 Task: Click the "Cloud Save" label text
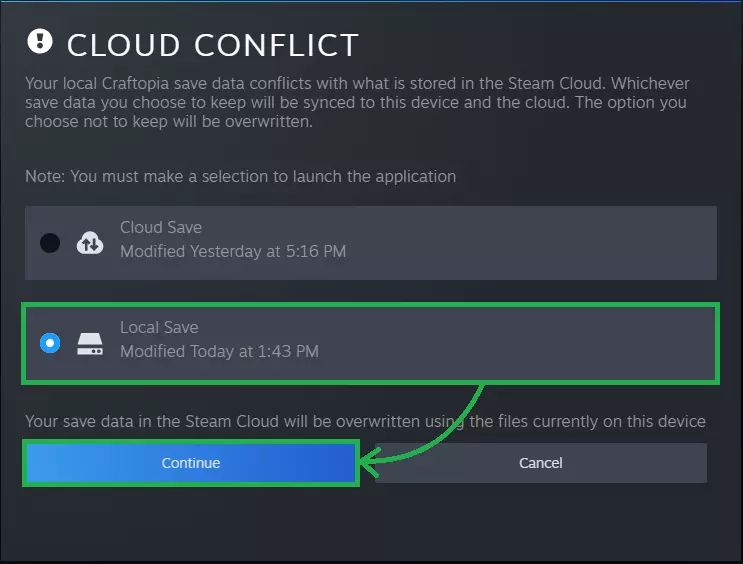pos(160,227)
